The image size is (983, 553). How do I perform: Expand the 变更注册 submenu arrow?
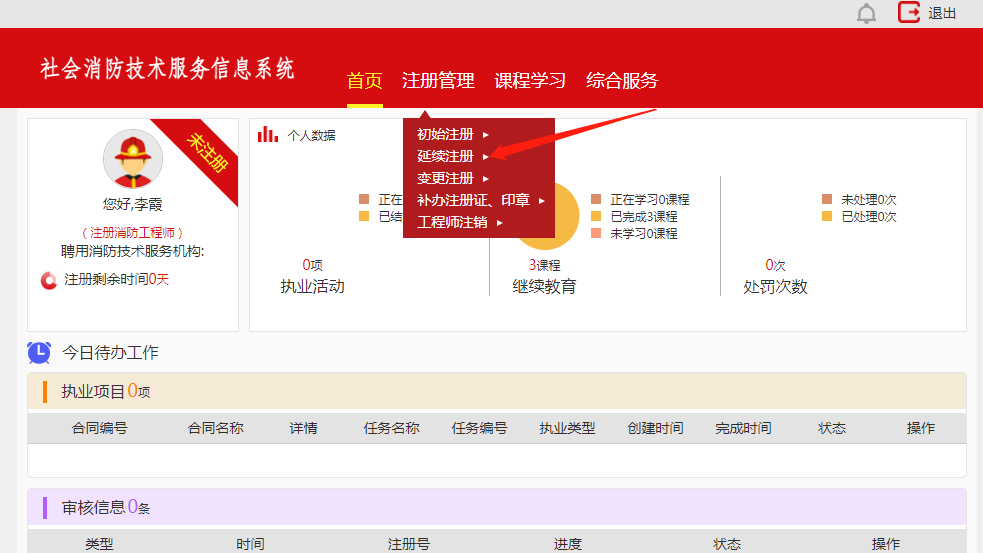click(486, 179)
